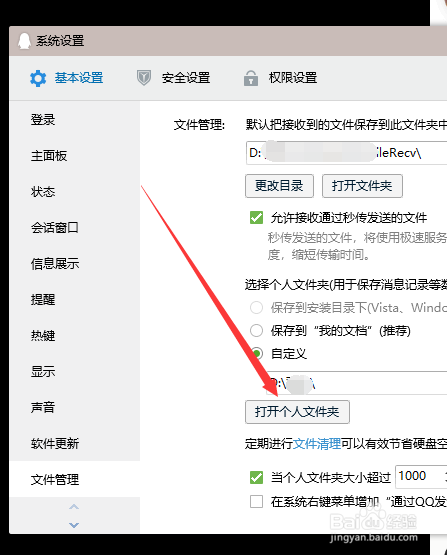The width and height of the screenshot is (447, 555).
Task: Click the sidebar scroll-up chevron
Action: click(74, 507)
